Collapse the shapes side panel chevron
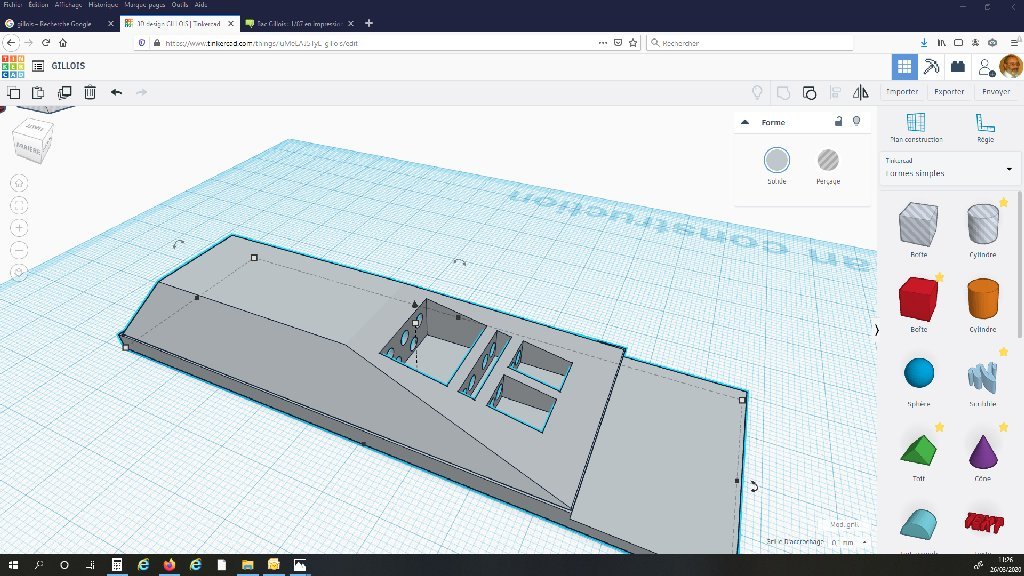1024x576 pixels. pyautogui.click(x=876, y=330)
